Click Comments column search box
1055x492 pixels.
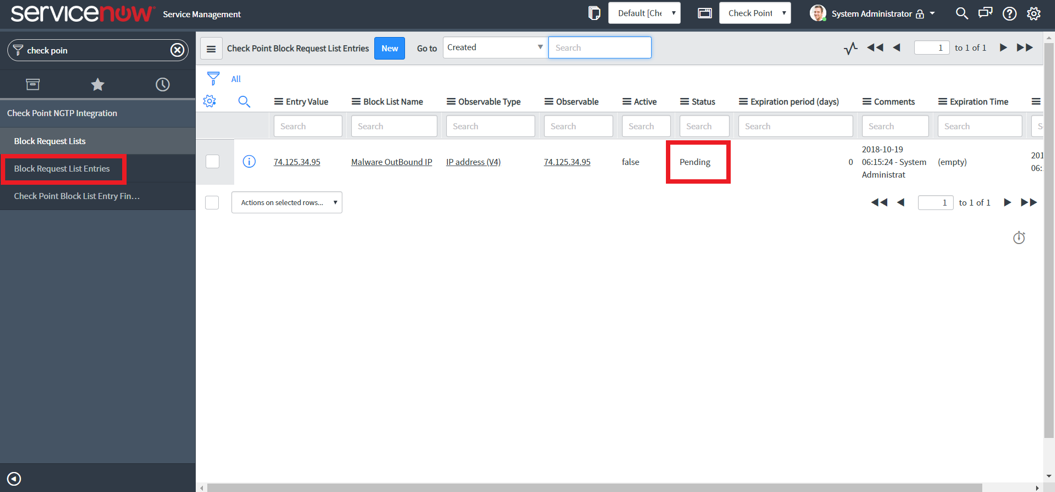click(x=896, y=126)
